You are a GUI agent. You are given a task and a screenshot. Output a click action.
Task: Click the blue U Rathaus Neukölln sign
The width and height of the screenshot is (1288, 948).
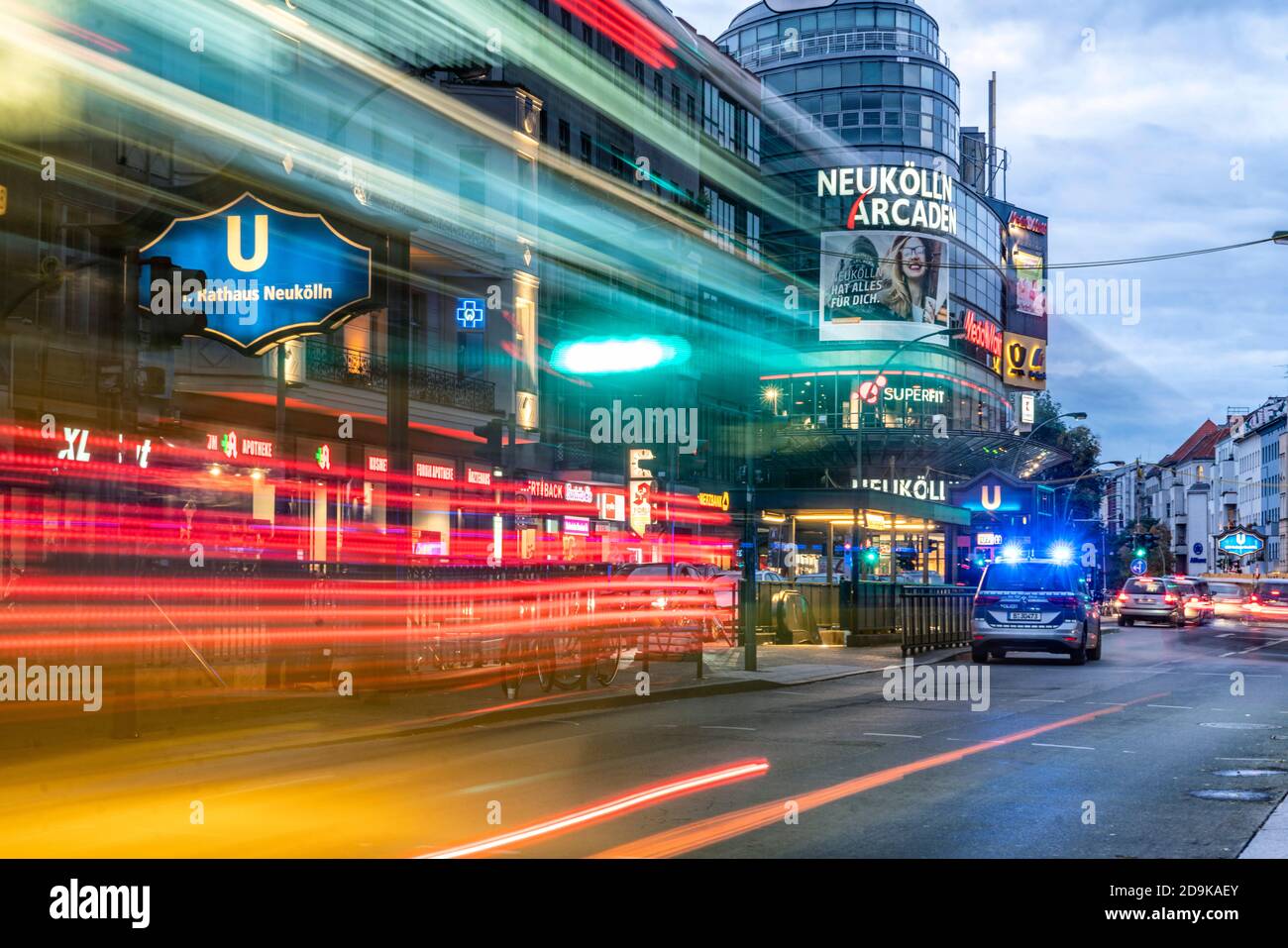coord(255,273)
